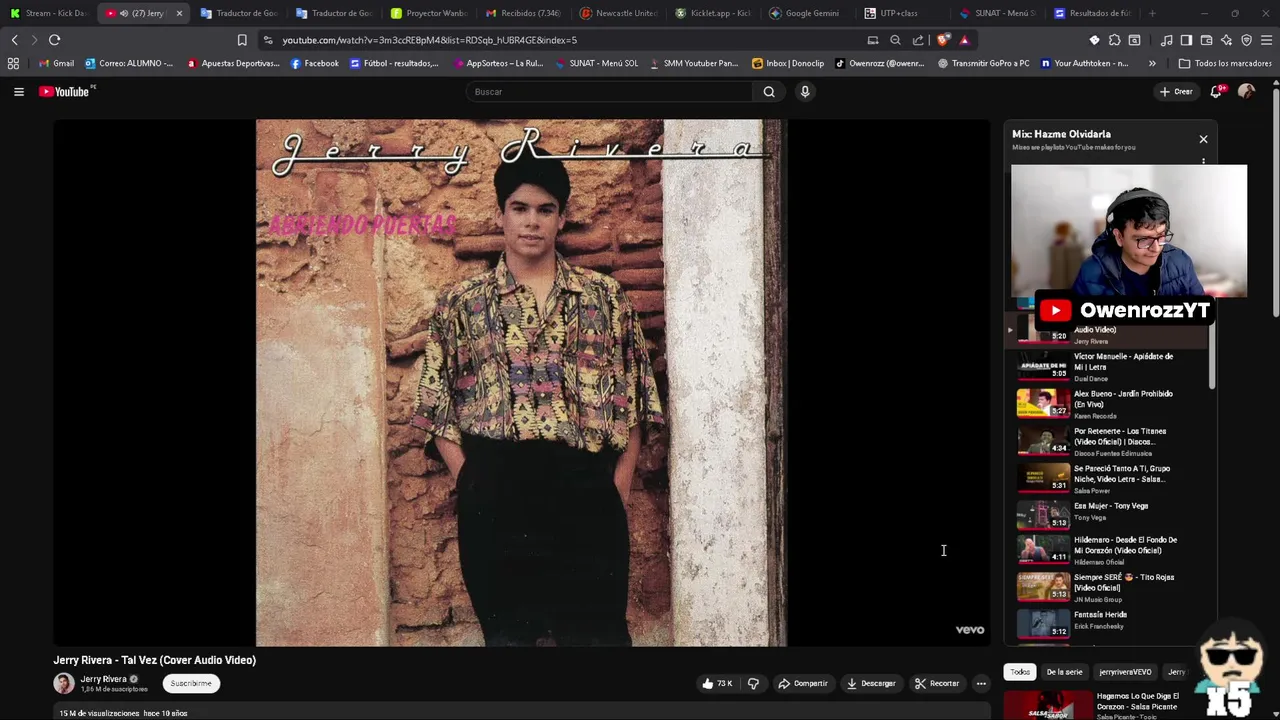
Task: Switch to the Stream - Kick Dashboard tab
Action: click(49, 13)
